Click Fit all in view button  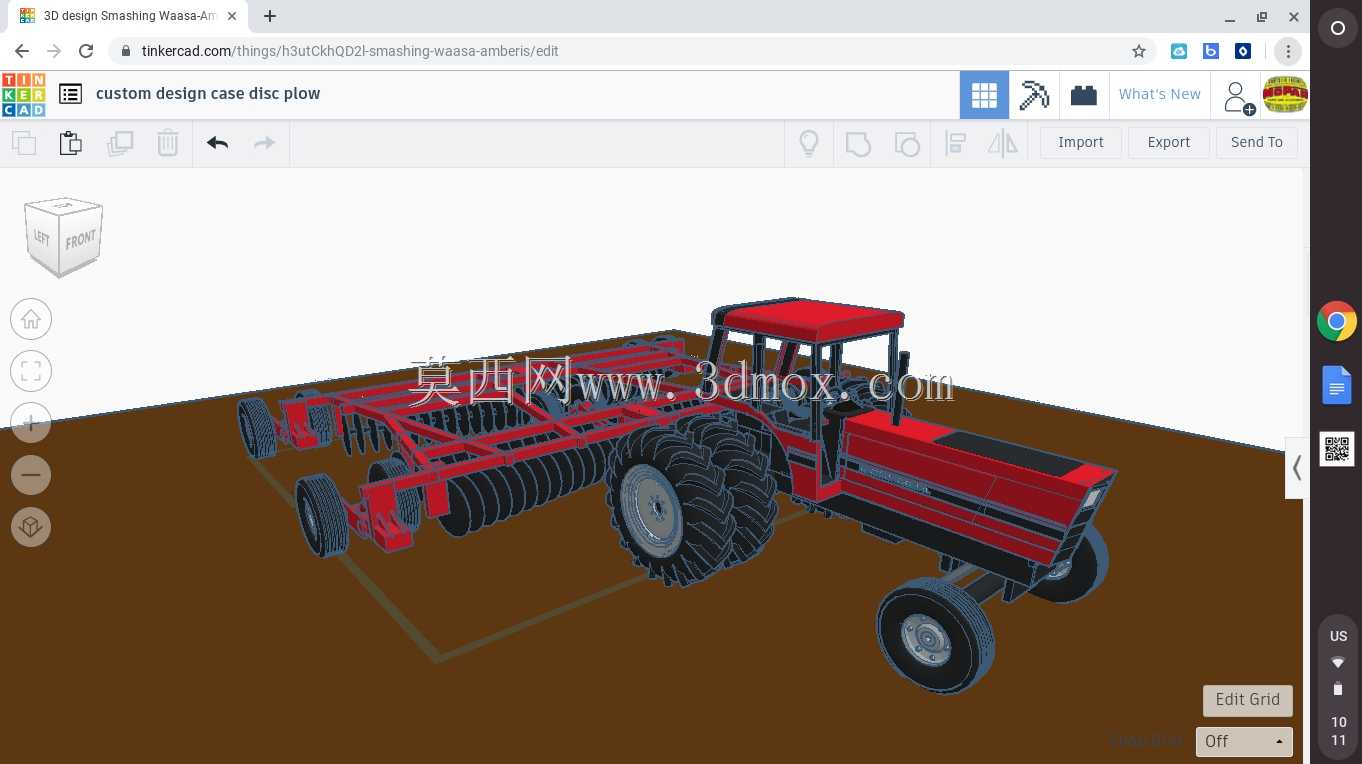[31, 371]
